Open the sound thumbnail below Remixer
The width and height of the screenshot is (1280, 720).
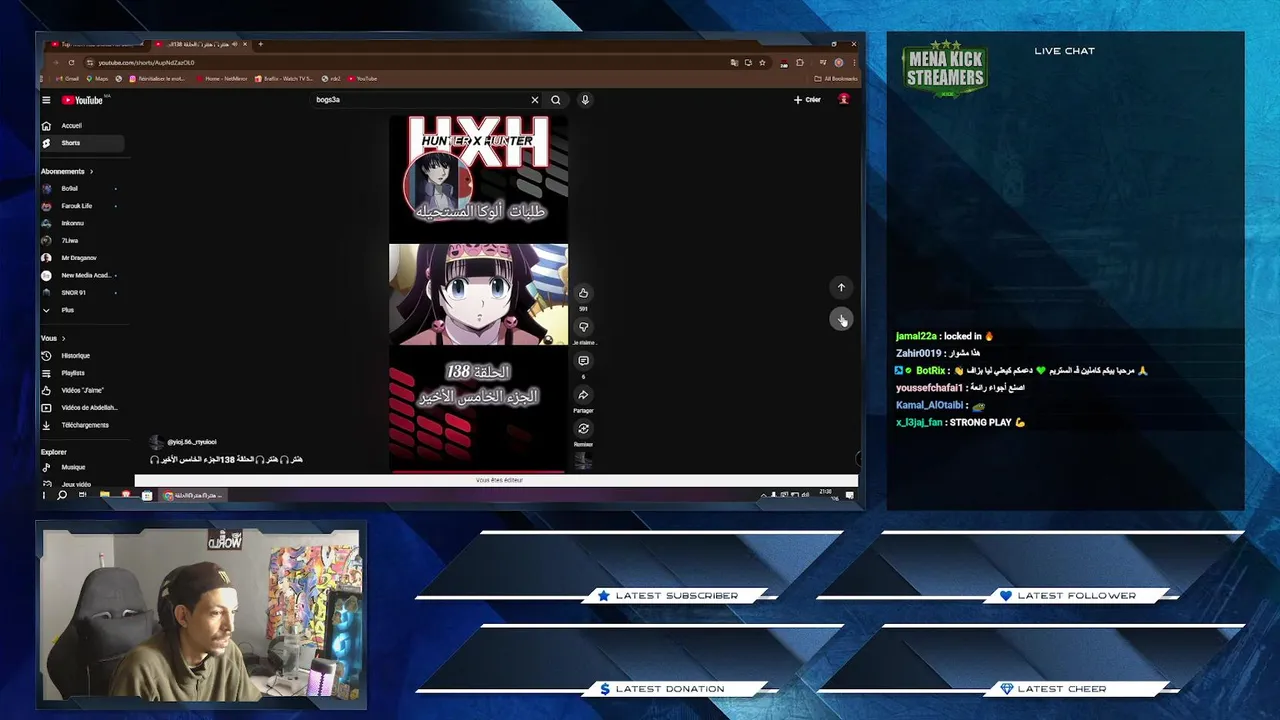click(x=583, y=460)
